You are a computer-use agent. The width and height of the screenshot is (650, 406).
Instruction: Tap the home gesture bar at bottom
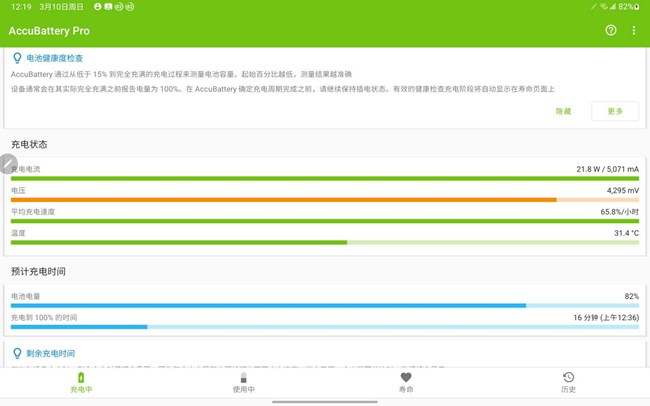[325, 401]
